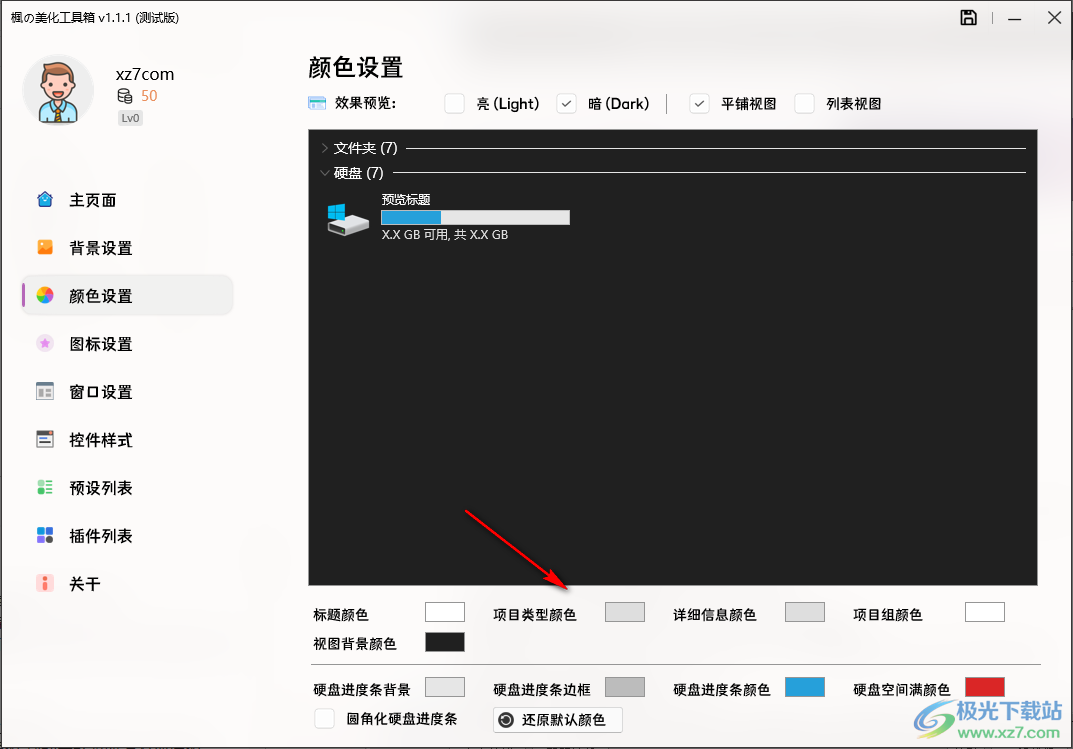This screenshot has height=749, width=1073.
Task: Pick the 硬盘空间满颜色 red swatch
Action: (x=985, y=687)
